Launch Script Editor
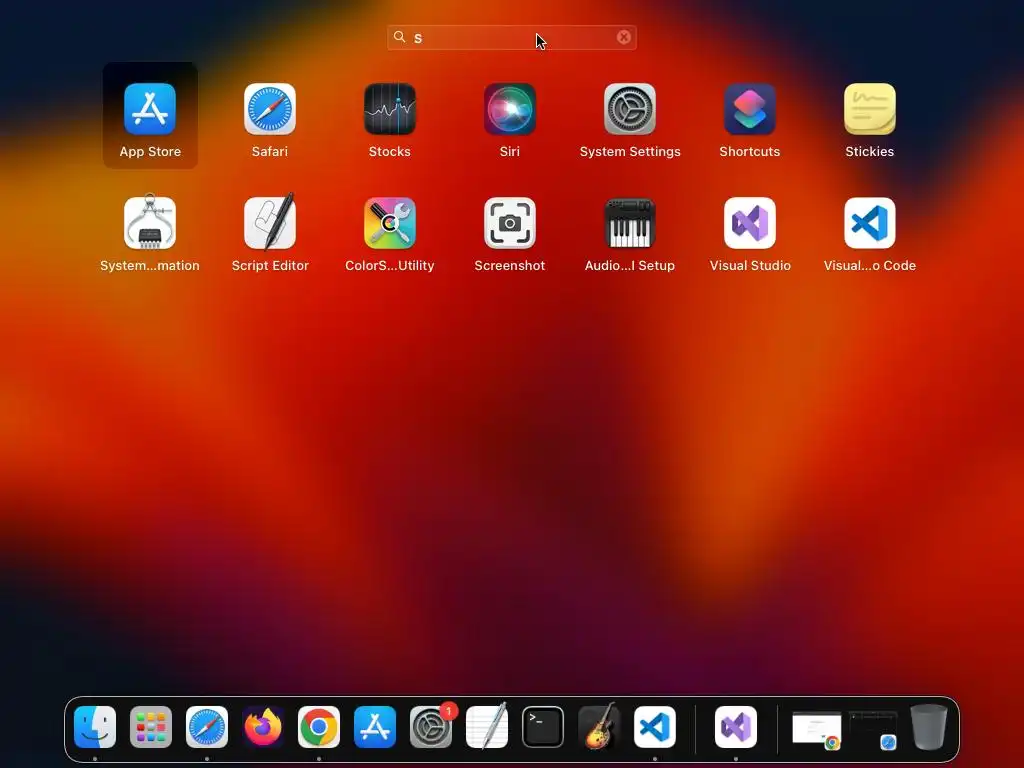This screenshot has width=1024, height=768. point(270,223)
